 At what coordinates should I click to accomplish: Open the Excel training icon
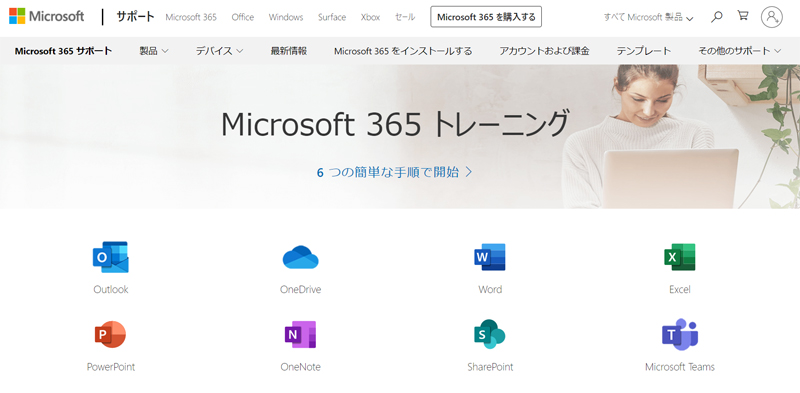[x=680, y=257]
